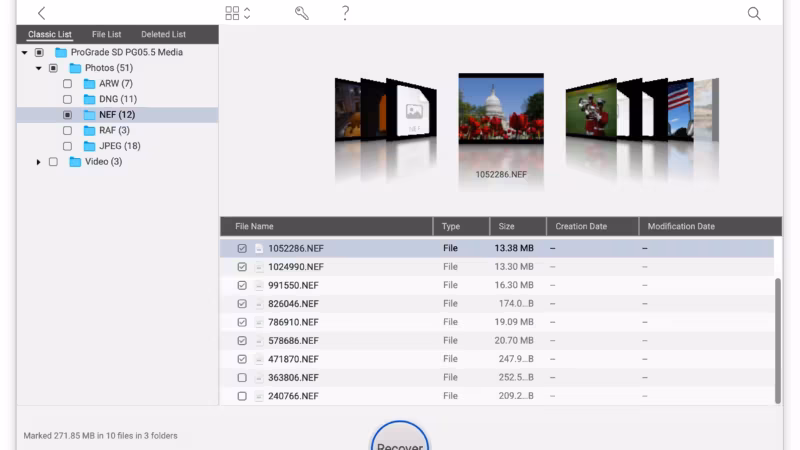The width and height of the screenshot is (800, 450).
Task: Select the JPEG (18) folder icon
Action: [x=89, y=146]
